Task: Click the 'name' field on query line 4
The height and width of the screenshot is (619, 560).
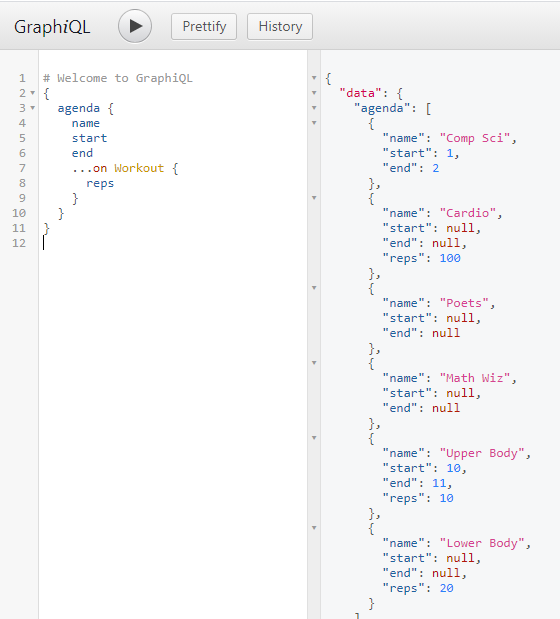Action: (x=86, y=123)
